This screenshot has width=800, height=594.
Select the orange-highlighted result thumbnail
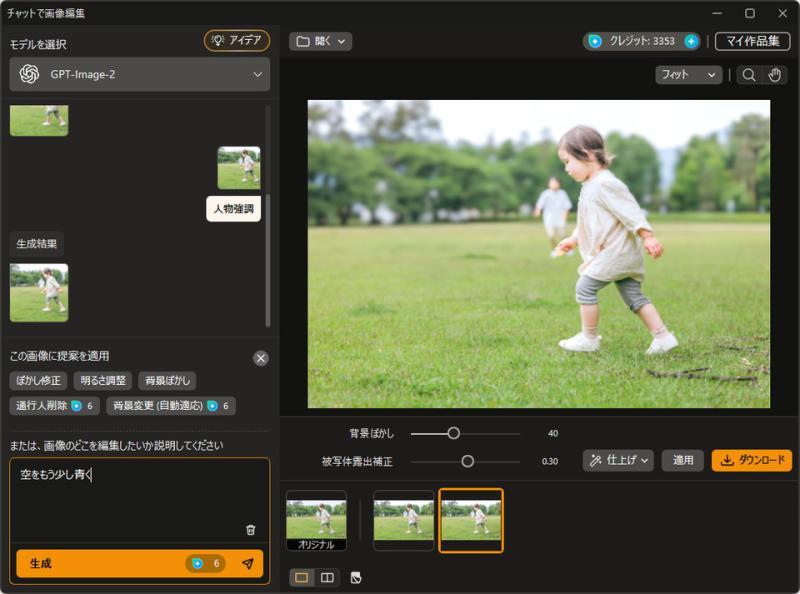click(471, 521)
